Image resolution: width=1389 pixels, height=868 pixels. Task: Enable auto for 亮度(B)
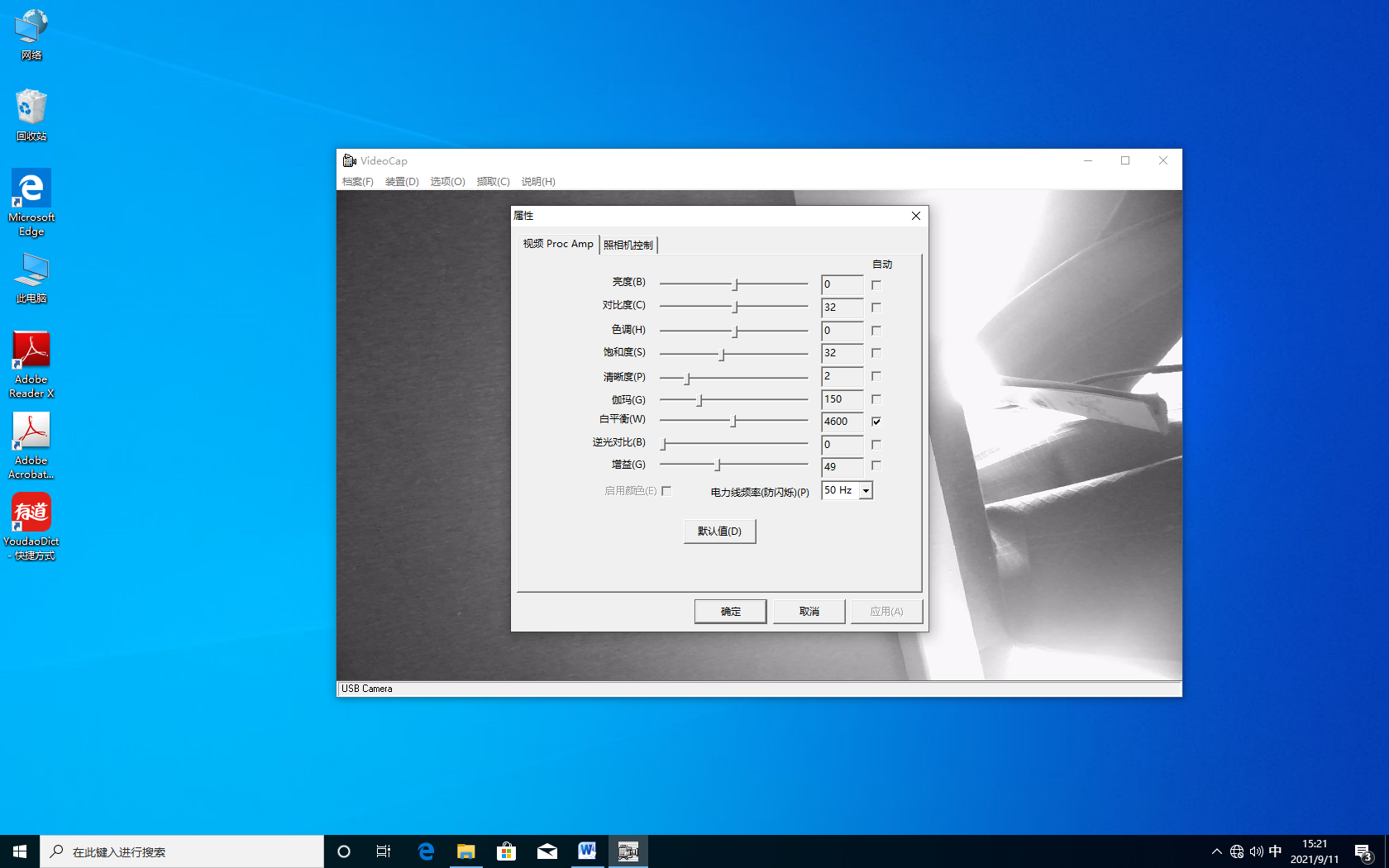876,285
